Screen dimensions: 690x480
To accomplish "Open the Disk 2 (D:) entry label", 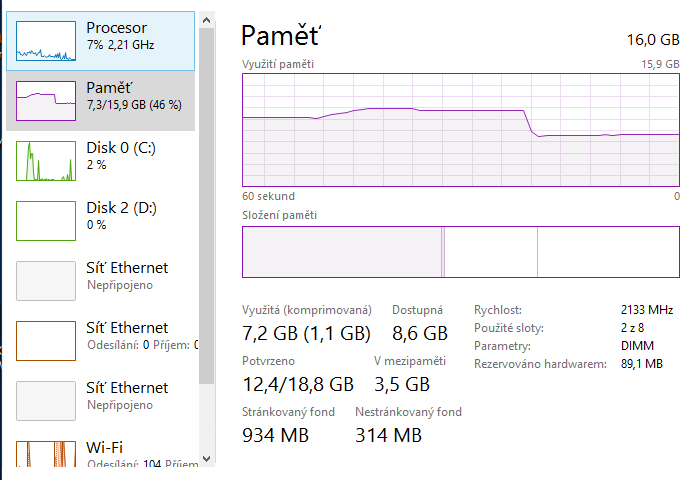I will pyautogui.click(x=123, y=208).
